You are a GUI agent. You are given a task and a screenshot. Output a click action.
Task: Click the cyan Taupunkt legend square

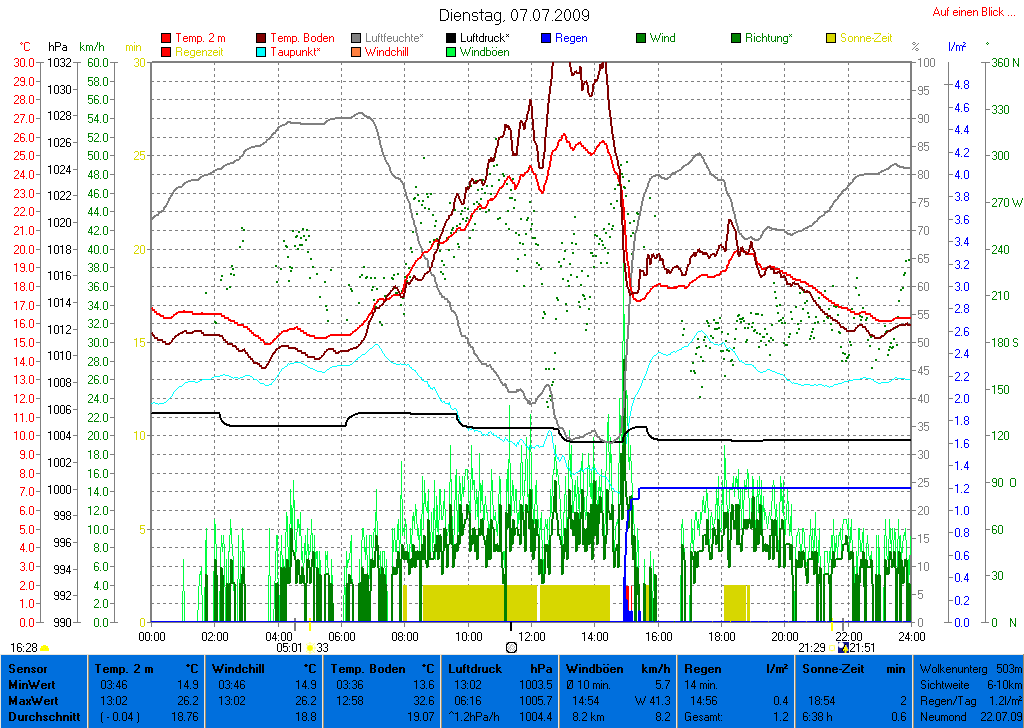(x=262, y=52)
